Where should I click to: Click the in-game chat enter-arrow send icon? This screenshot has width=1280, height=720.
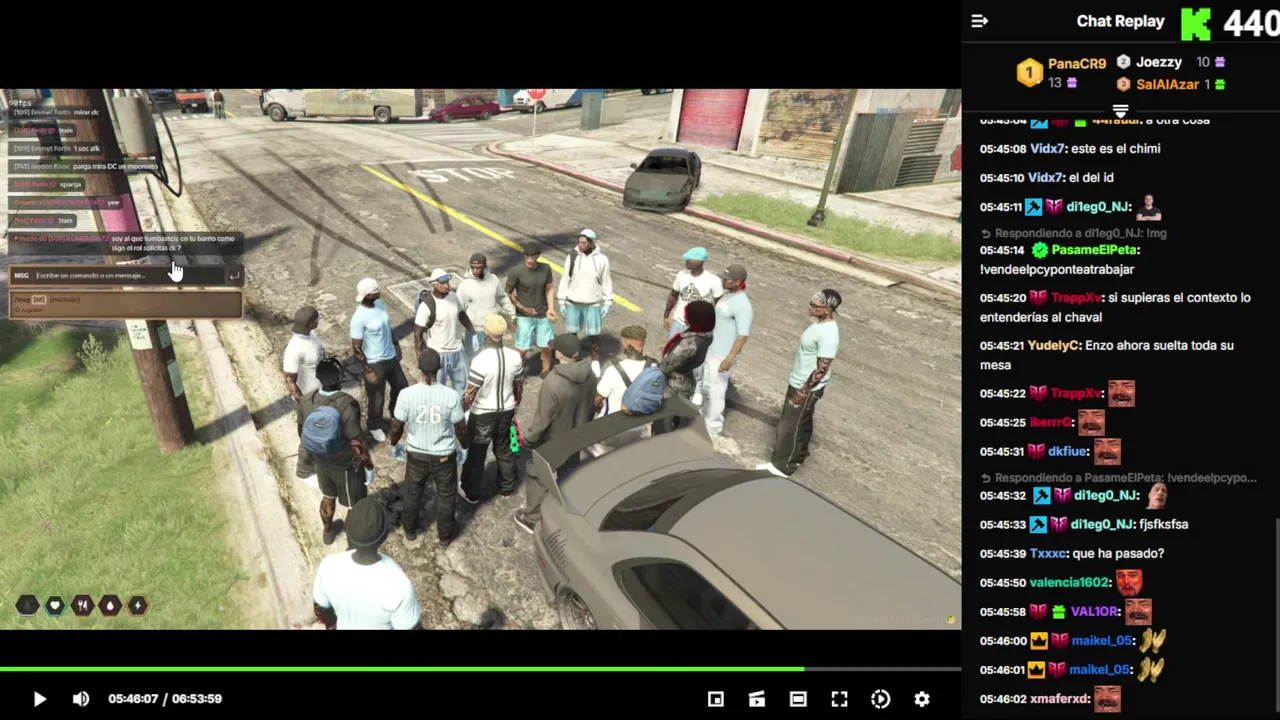pyautogui.click(x=234, y=277)
